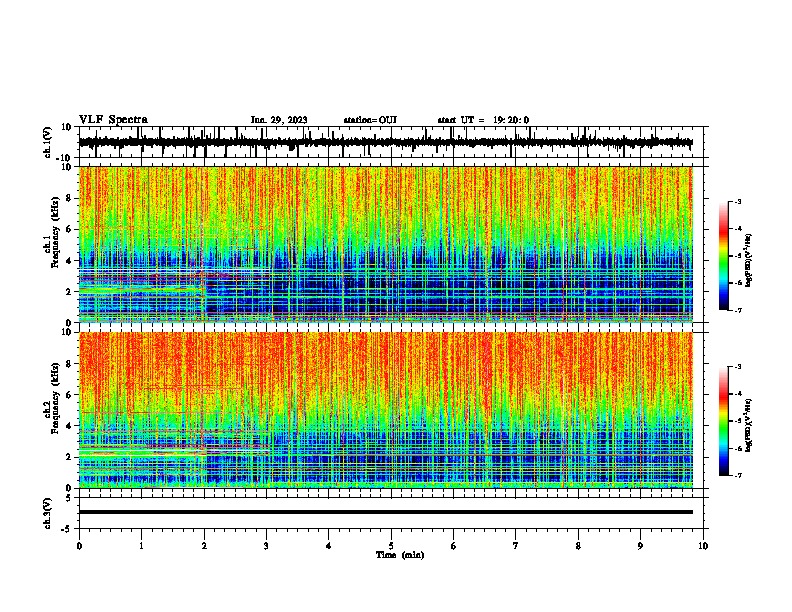The image size is (792, 612).
Task: Click the ch.2 'Frequency (kHz)' axis label
Action: (55, 398)
